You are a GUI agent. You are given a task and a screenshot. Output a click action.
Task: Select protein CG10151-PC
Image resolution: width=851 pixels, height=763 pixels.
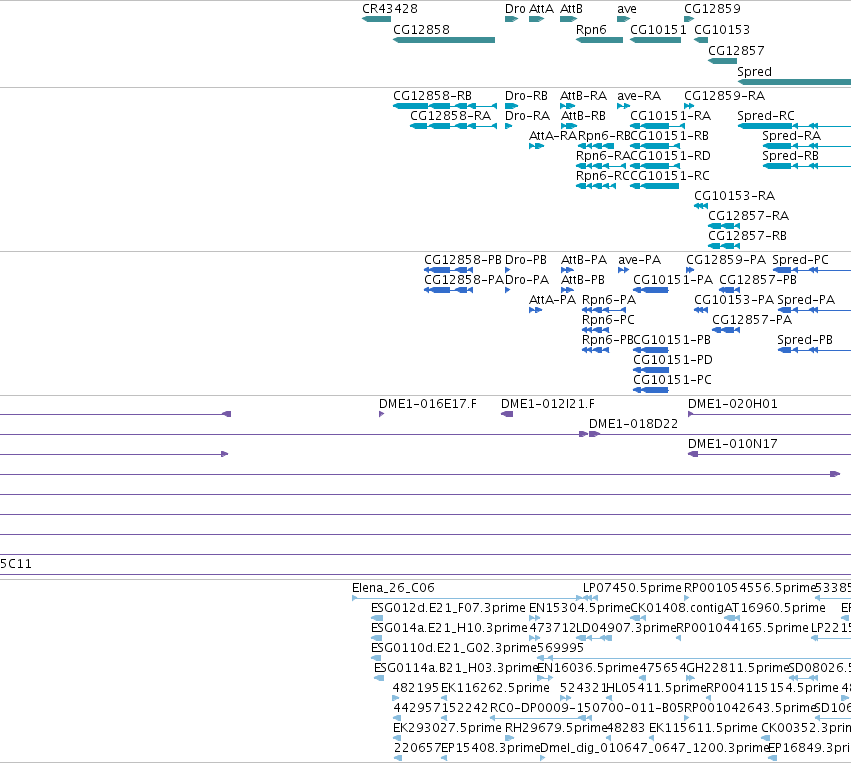tap(651, 390)
